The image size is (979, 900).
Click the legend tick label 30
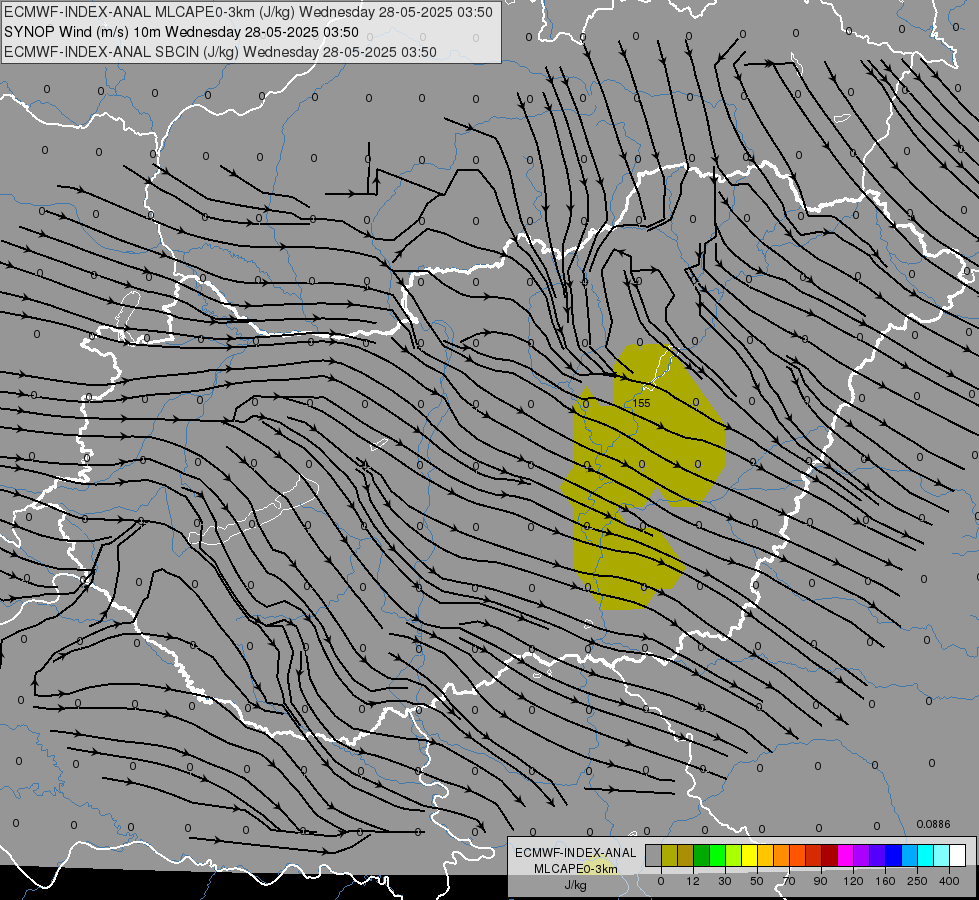tap(725, 881)
